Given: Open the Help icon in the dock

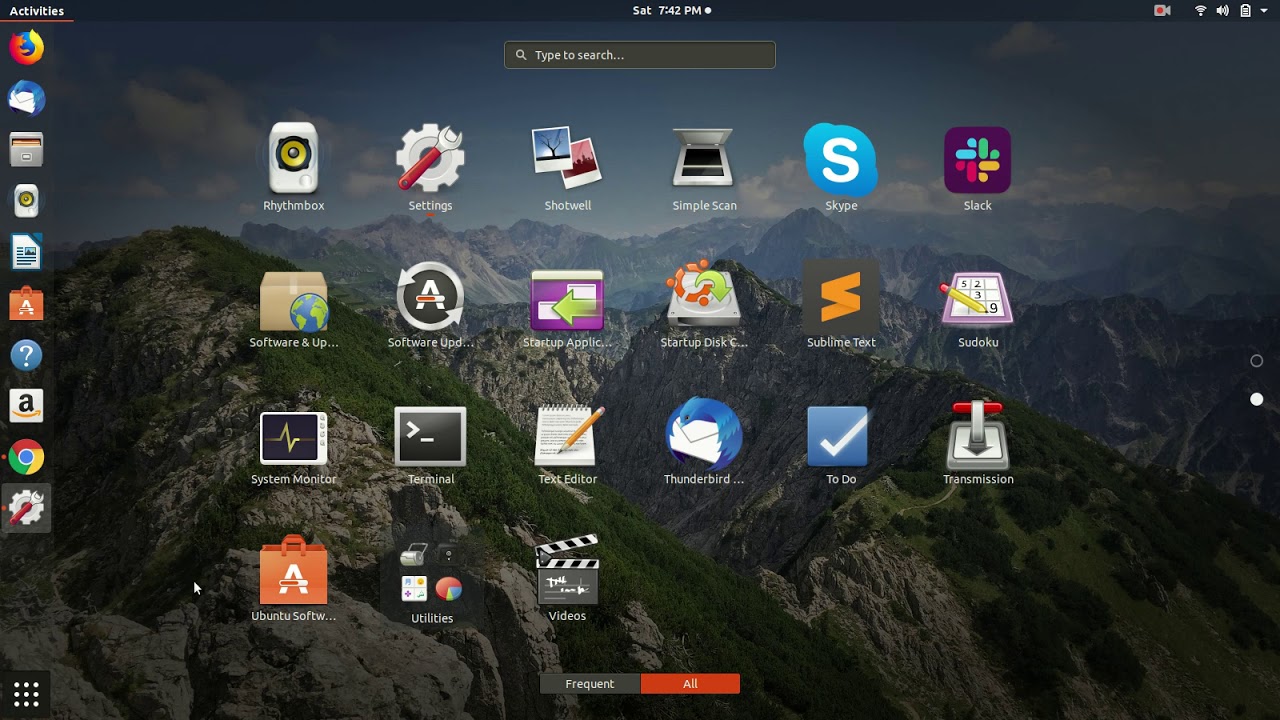Looking at the screenshot, I should pyautogui.click(x=27, y=354).
